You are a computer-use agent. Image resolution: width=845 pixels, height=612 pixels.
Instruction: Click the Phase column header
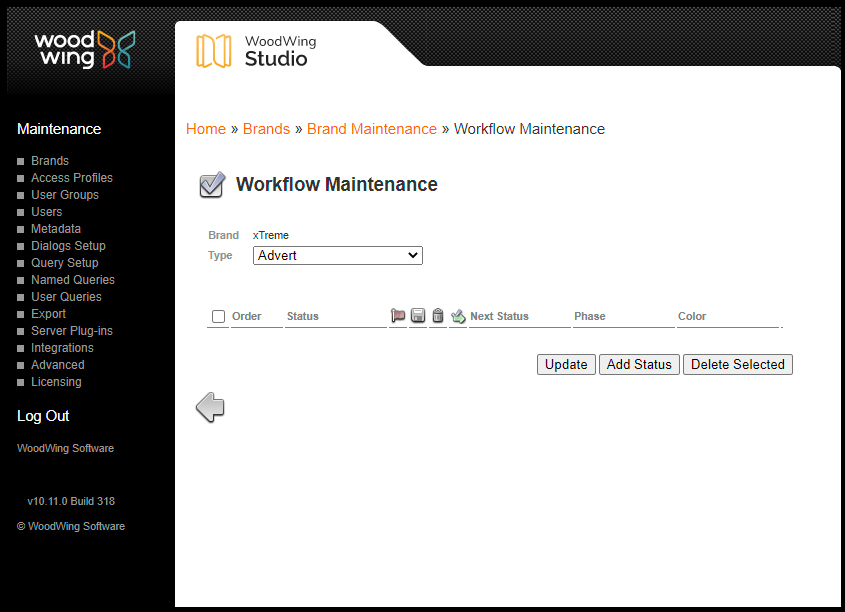coord(590,316)
